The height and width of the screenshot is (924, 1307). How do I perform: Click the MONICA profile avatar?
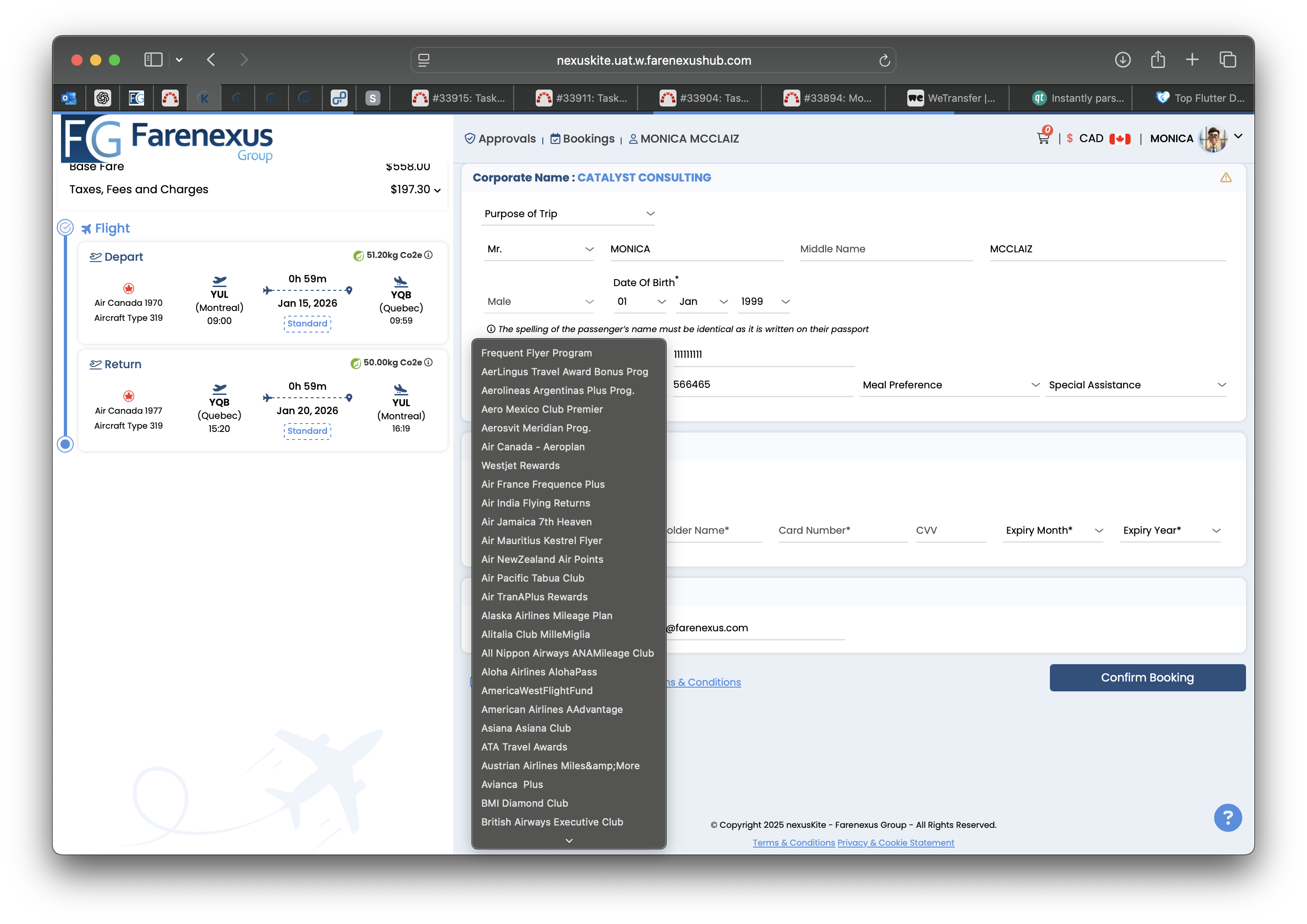(1213, 139)
